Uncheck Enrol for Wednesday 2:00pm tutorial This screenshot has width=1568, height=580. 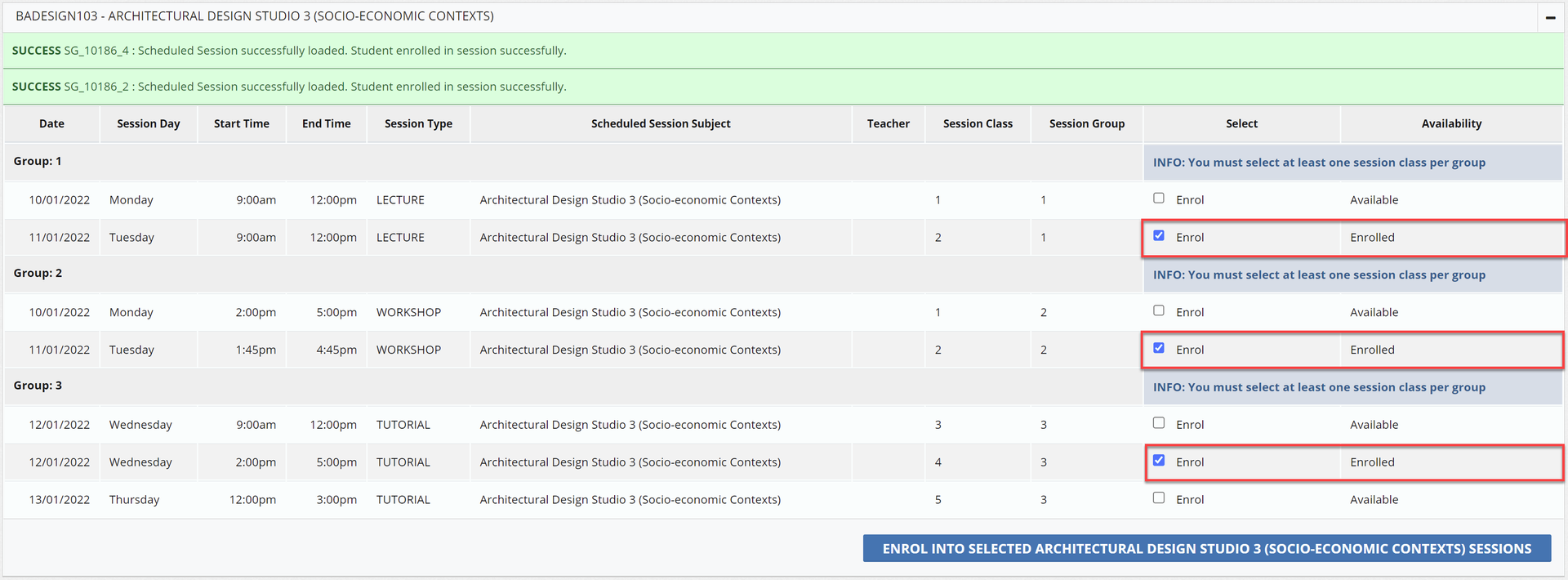pos(1158,461)
